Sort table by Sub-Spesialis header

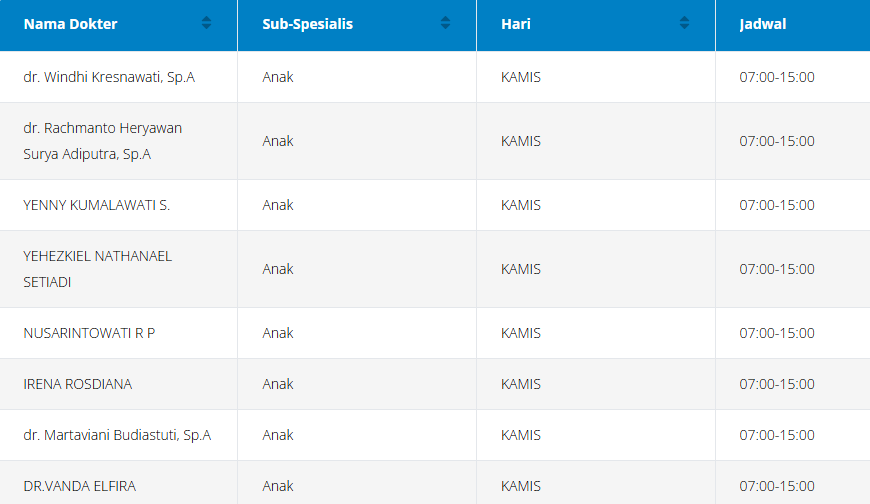coord(307,24)
